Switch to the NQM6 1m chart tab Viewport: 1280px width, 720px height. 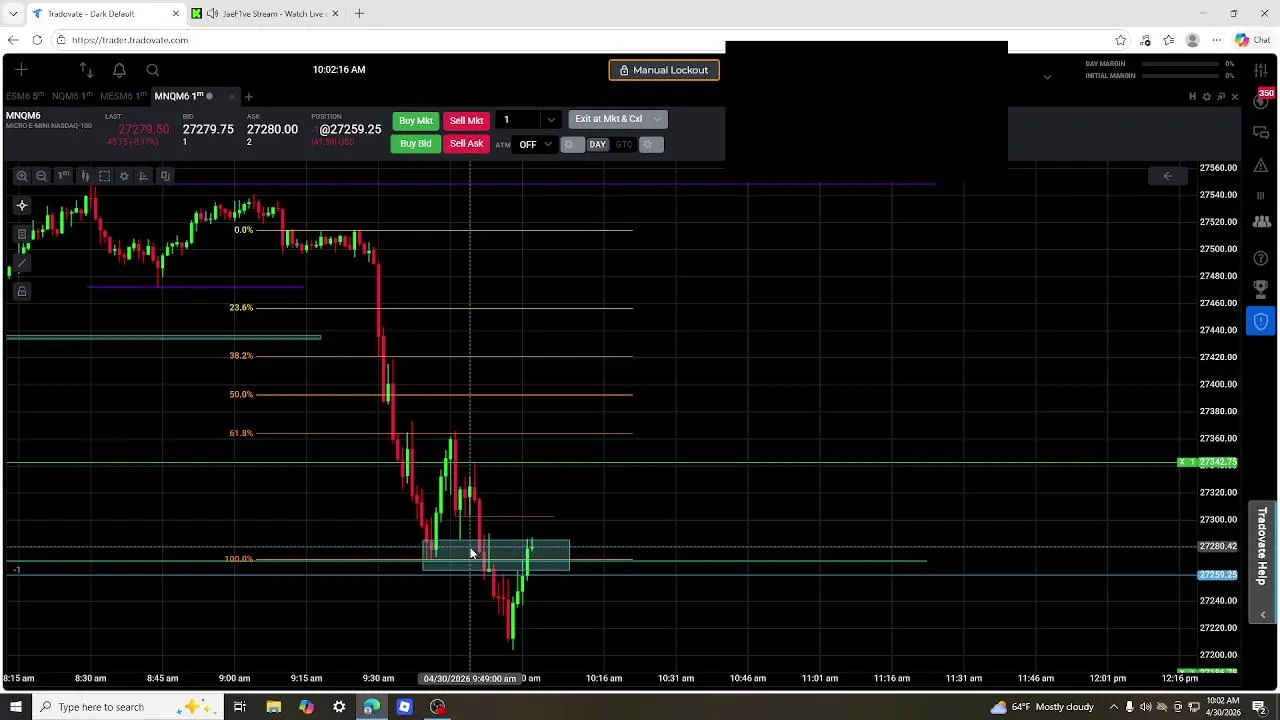coord(72,96)
